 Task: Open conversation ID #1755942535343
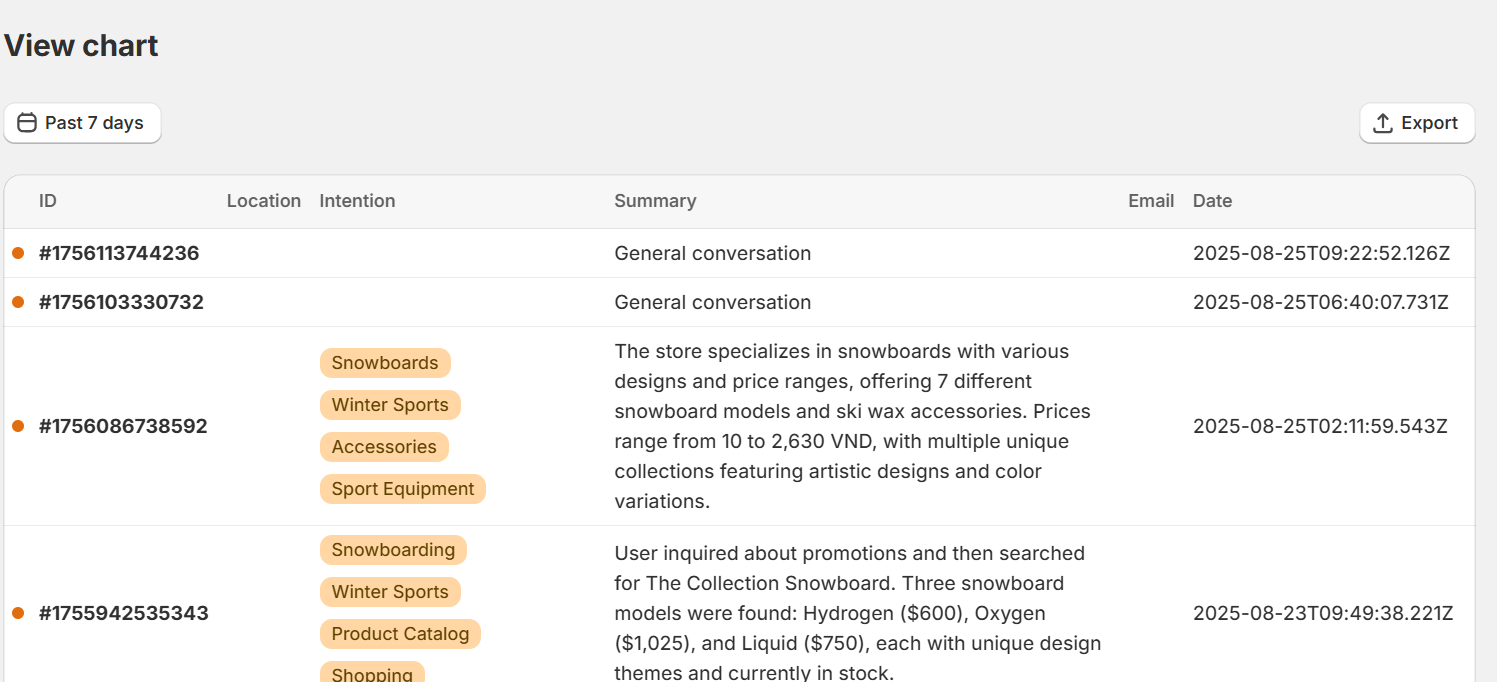[123, 613]
